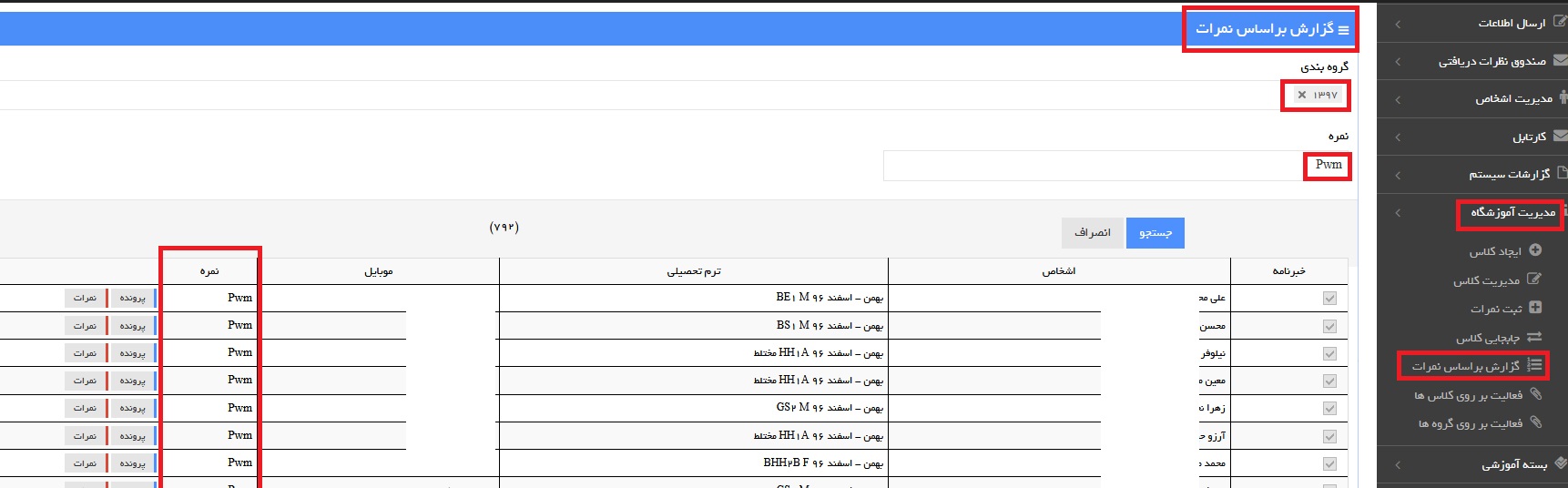The height and width of the screenshot is (488, 1568).
Task: Select ثبت نمرات plus-square icon
Action: coord(1534,308)
